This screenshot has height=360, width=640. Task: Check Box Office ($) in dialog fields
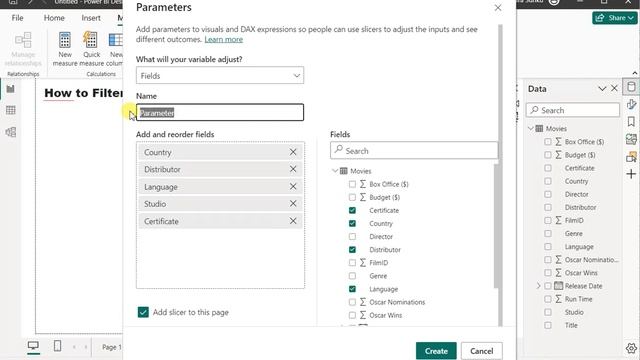(x=352, y=184)
